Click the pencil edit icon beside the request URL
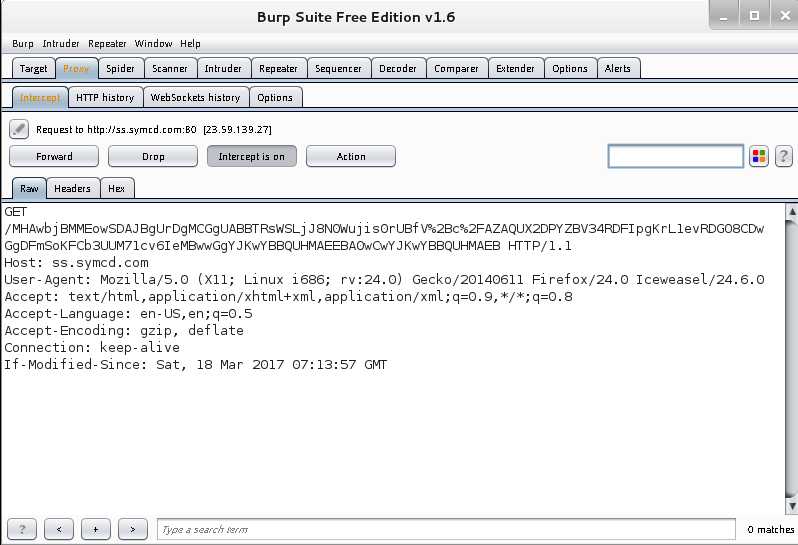This screenshot has width=798, height=545. pos(19,129)
